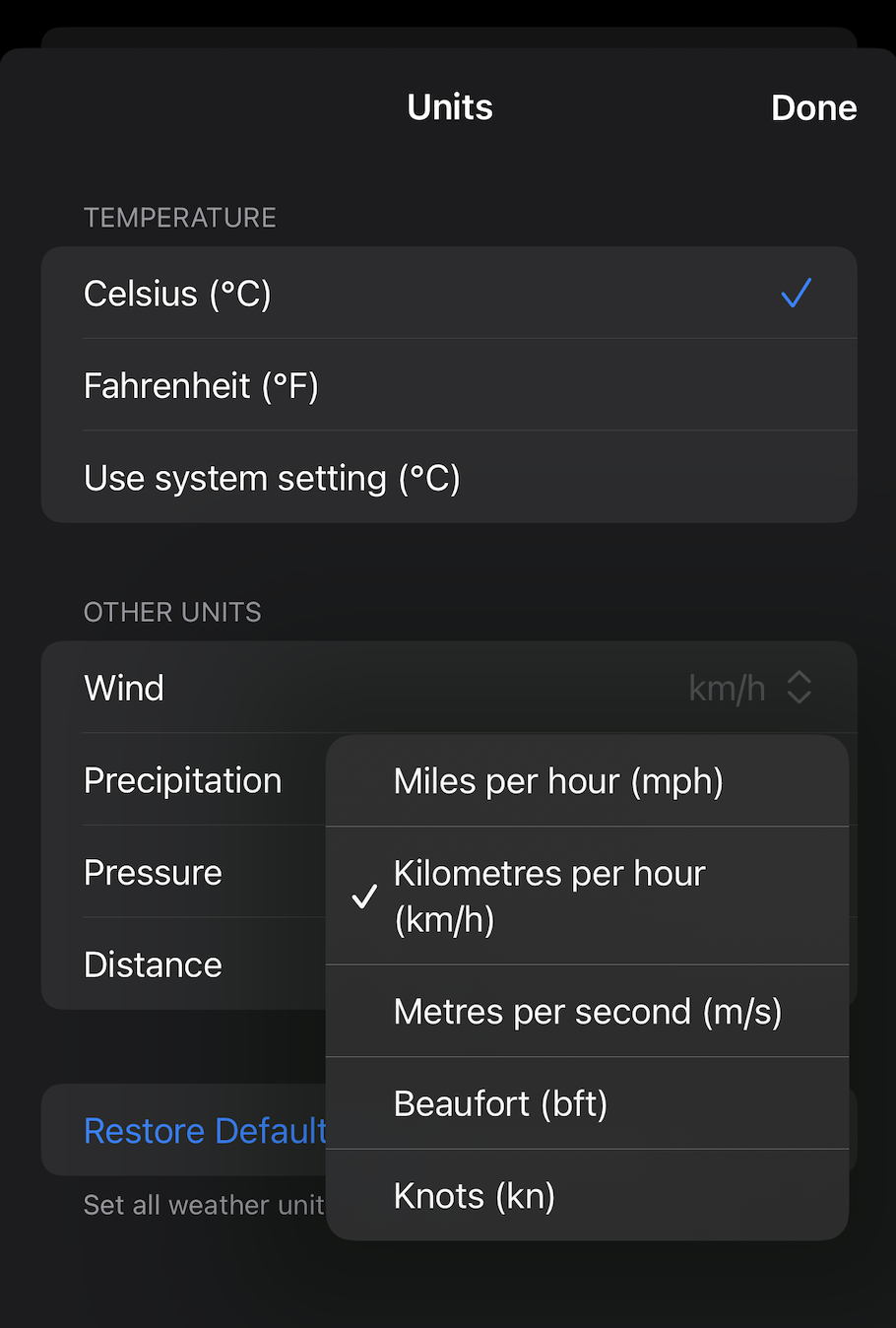896x1328 pixels.
Task: Open the Distance unit selector
Action: point(154,964)
